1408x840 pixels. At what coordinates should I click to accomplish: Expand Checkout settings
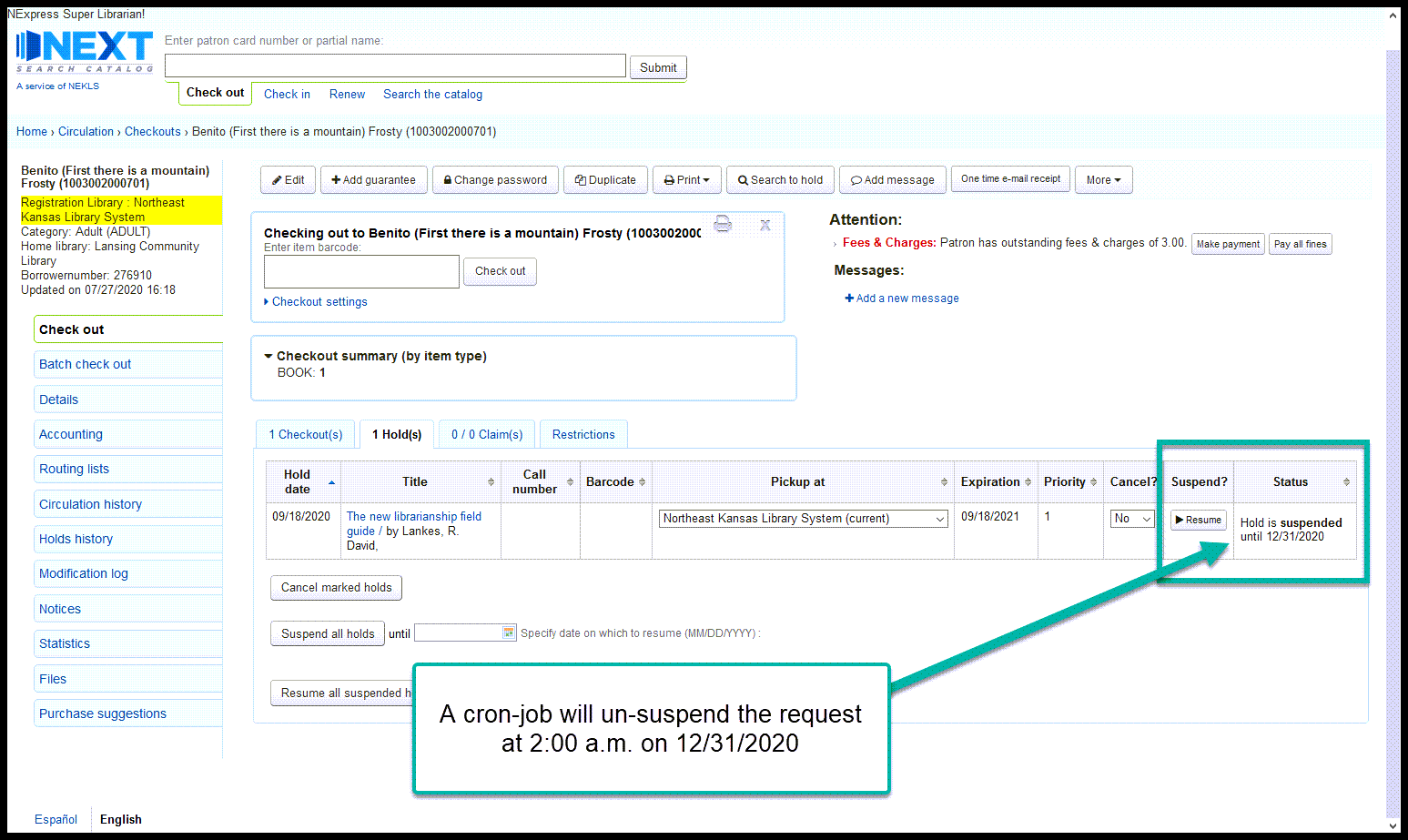click(x=316, y=302)
